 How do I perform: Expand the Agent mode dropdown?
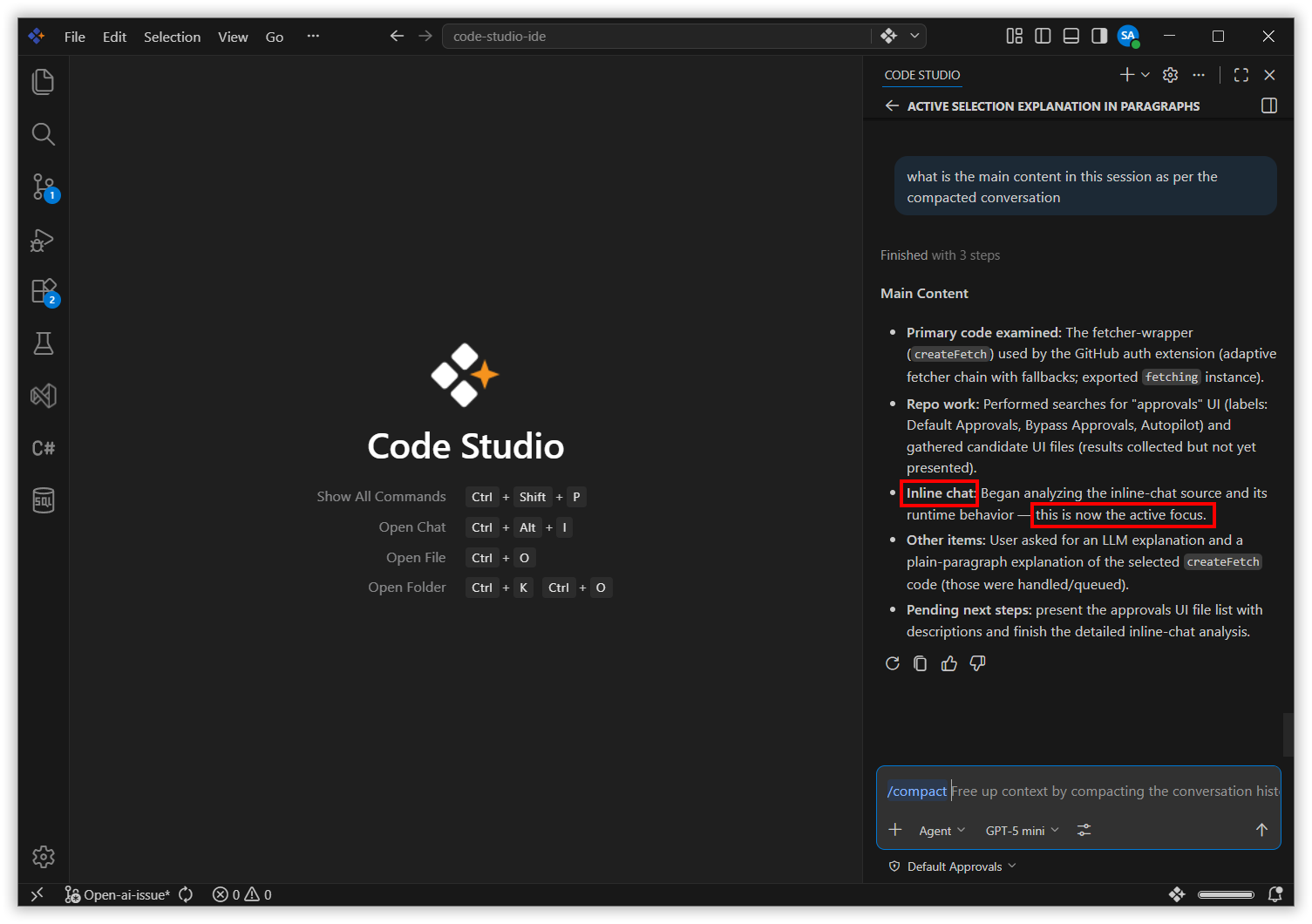coord(942,831)
